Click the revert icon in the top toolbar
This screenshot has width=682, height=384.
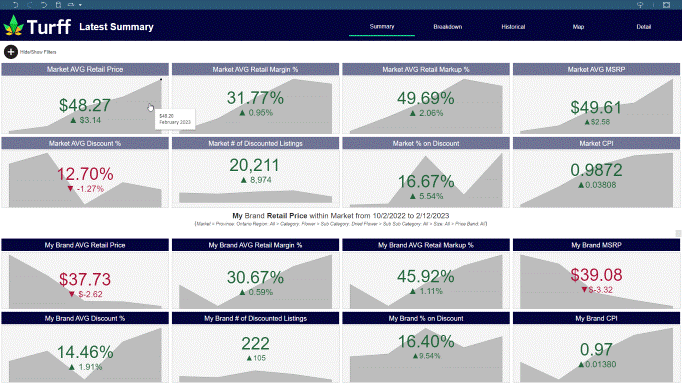coord(44,5)
